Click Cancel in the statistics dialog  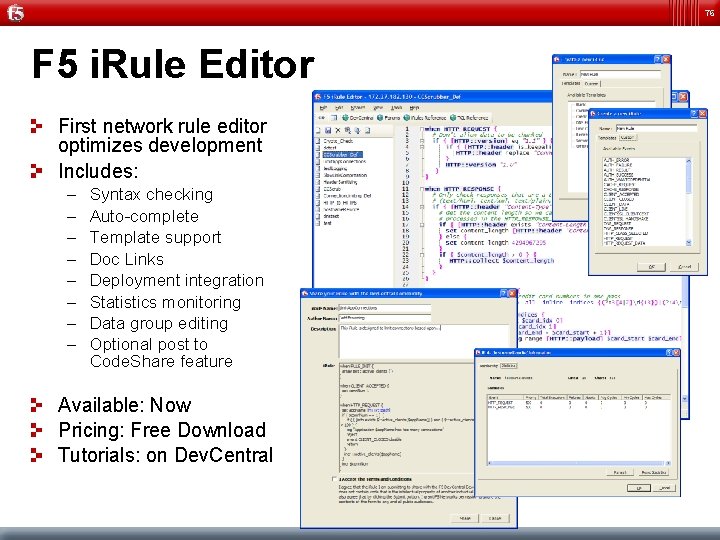tap(664, 488)
